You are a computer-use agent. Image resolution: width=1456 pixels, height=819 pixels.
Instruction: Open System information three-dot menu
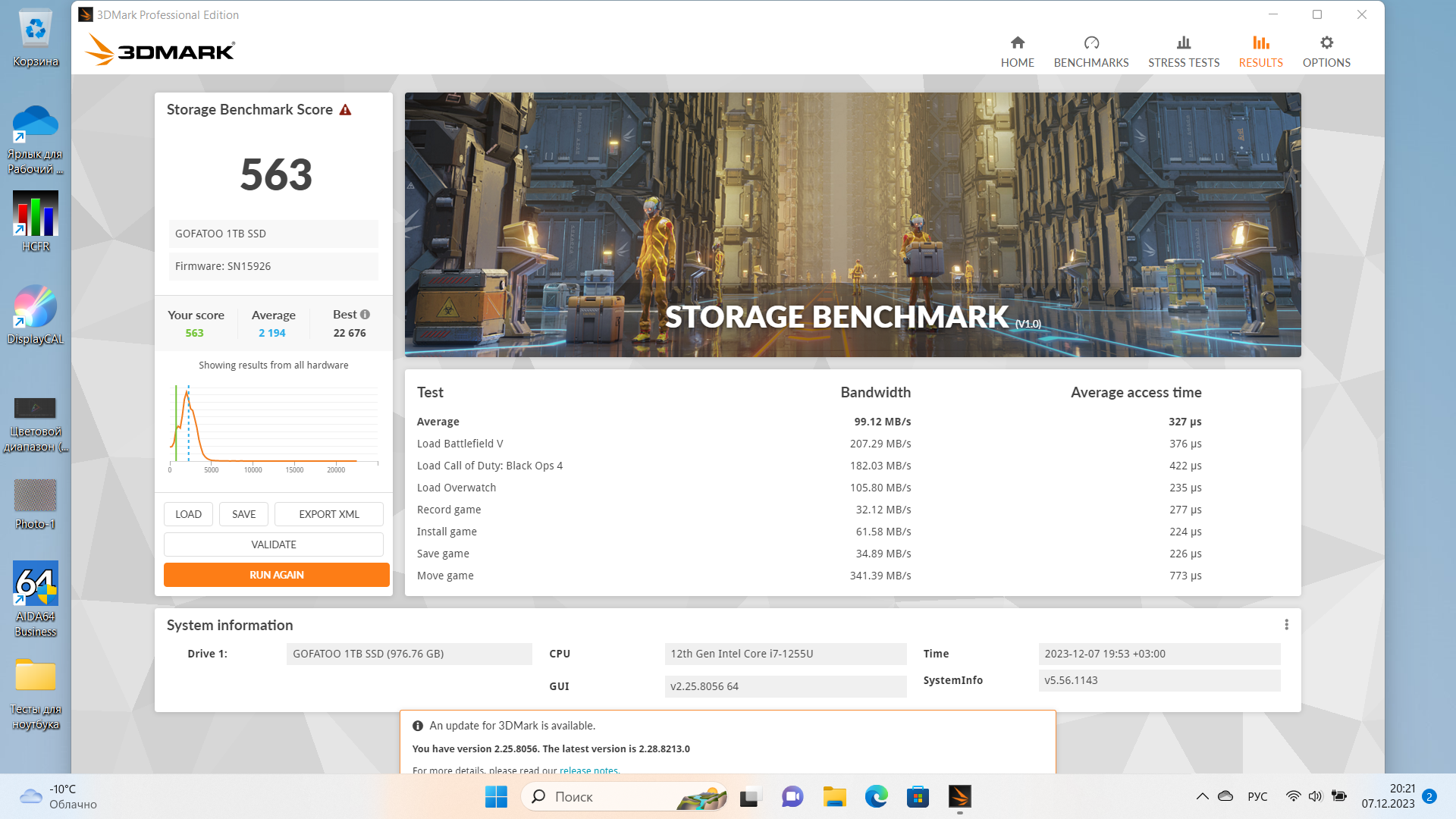pyautogui.click(x=1286, y=625)
